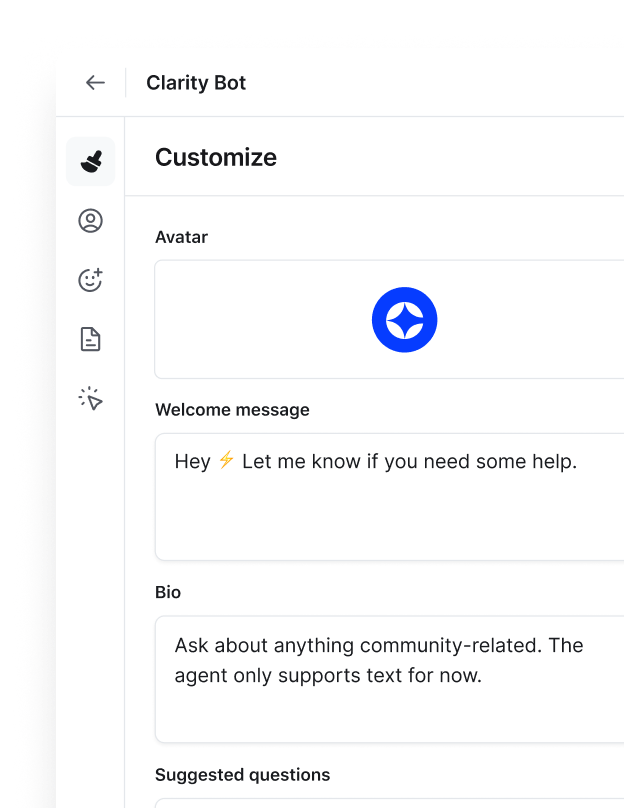Click the back arrow icon
Image resolution: width=624 pixels, height=808 pixels.
point(95,83)
